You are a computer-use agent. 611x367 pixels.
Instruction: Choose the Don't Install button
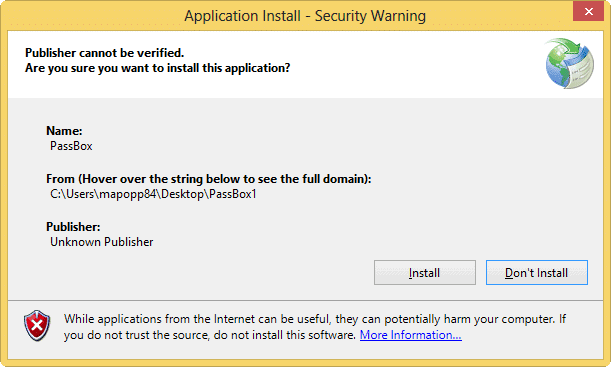tap(537, 273)
